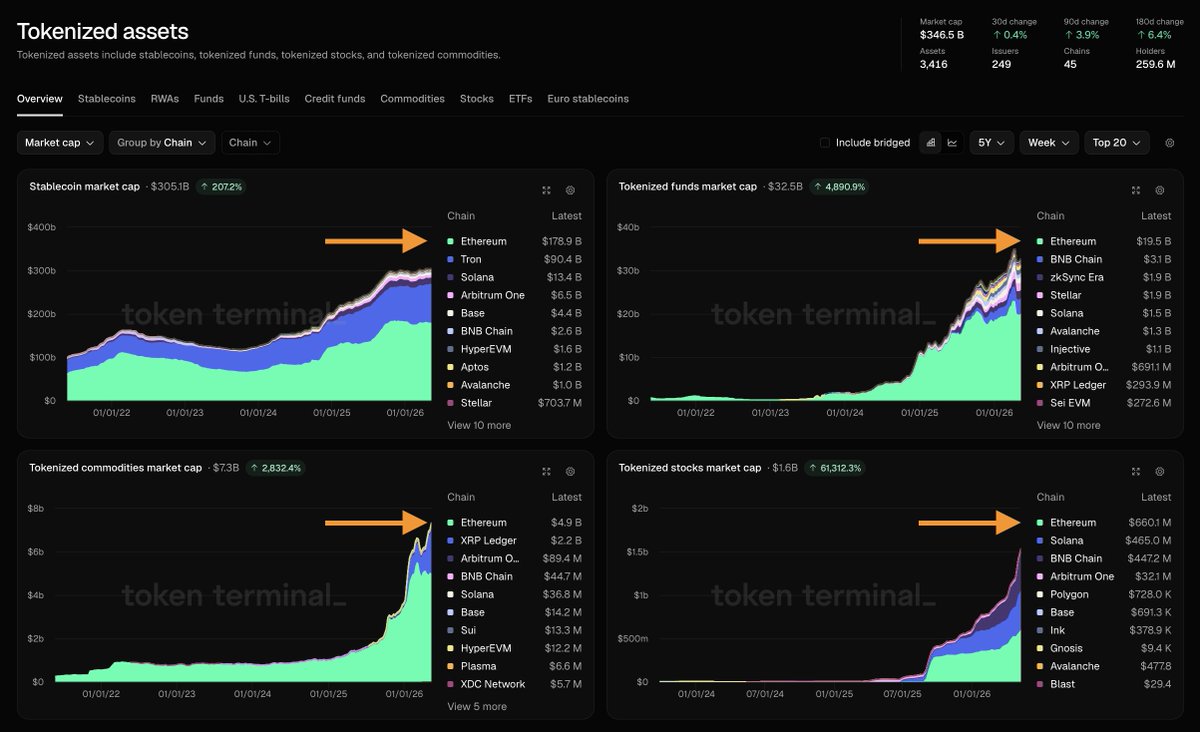The image size is (1200, 732).
Task: Toggle Solana swatch in Tokenized stocks legend
Action: [1041, 540]
